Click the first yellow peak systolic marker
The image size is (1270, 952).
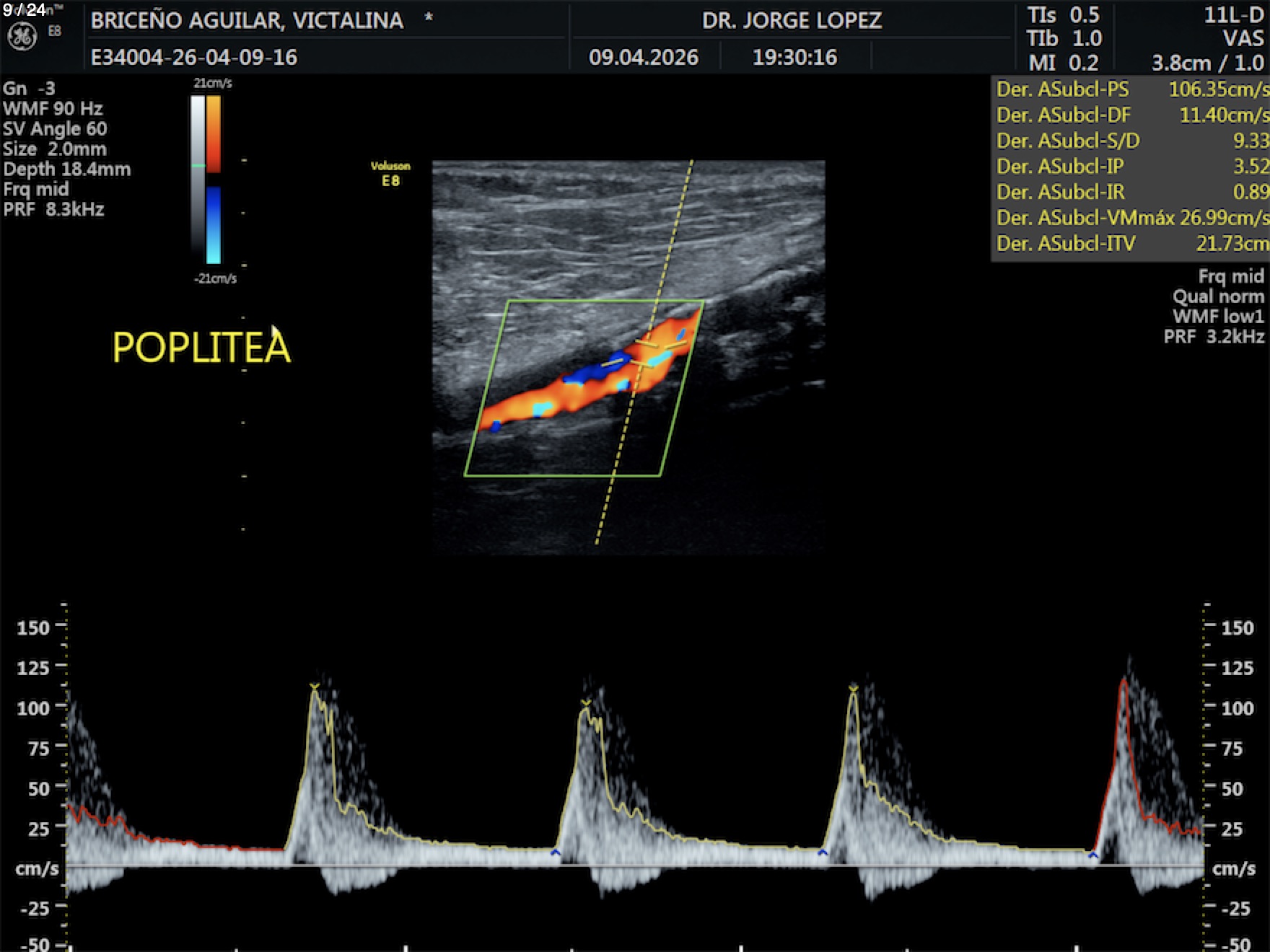coord(314,687)
